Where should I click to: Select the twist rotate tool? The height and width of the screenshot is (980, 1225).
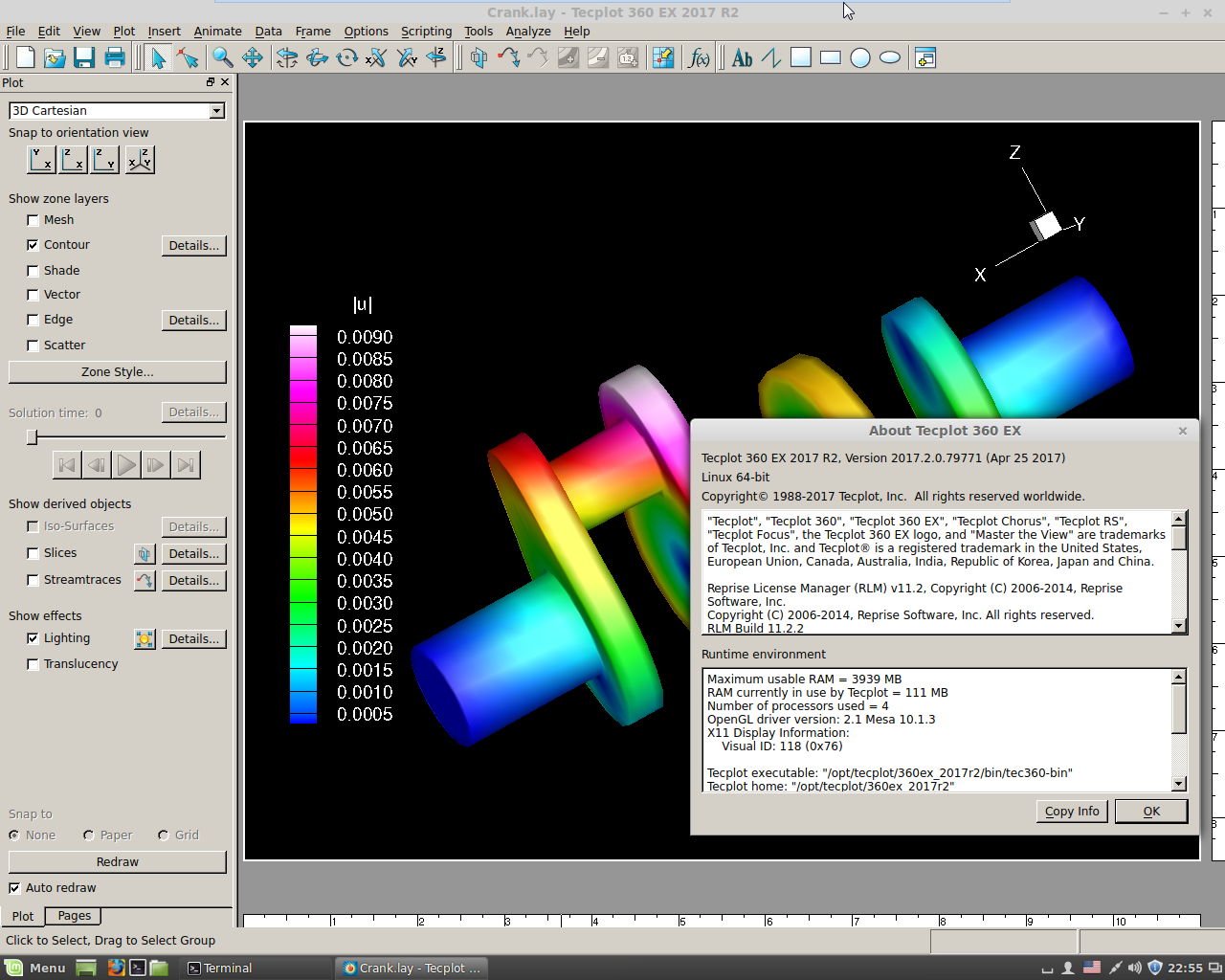click(346, 57)
